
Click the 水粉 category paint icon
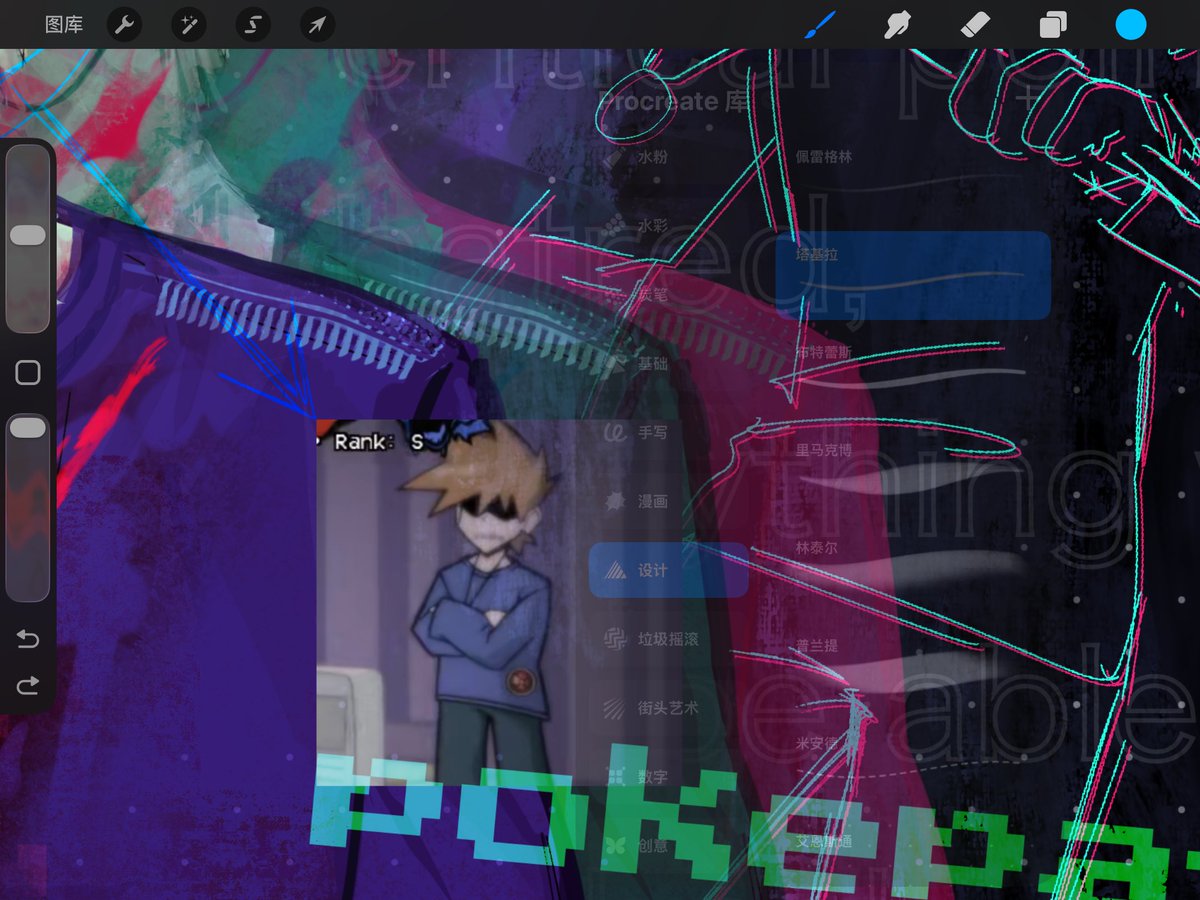click(x=617, y=157)
